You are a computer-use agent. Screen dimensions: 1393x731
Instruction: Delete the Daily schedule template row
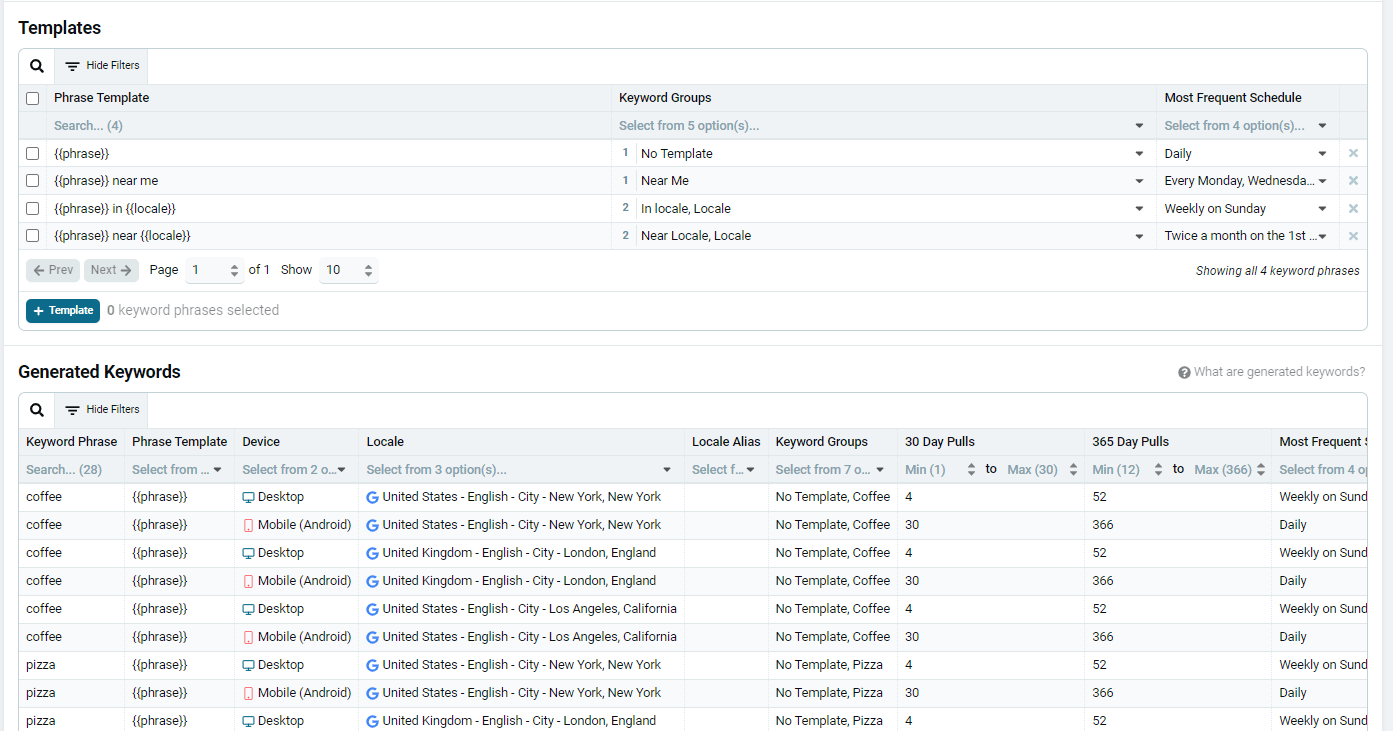point(1353,153)
